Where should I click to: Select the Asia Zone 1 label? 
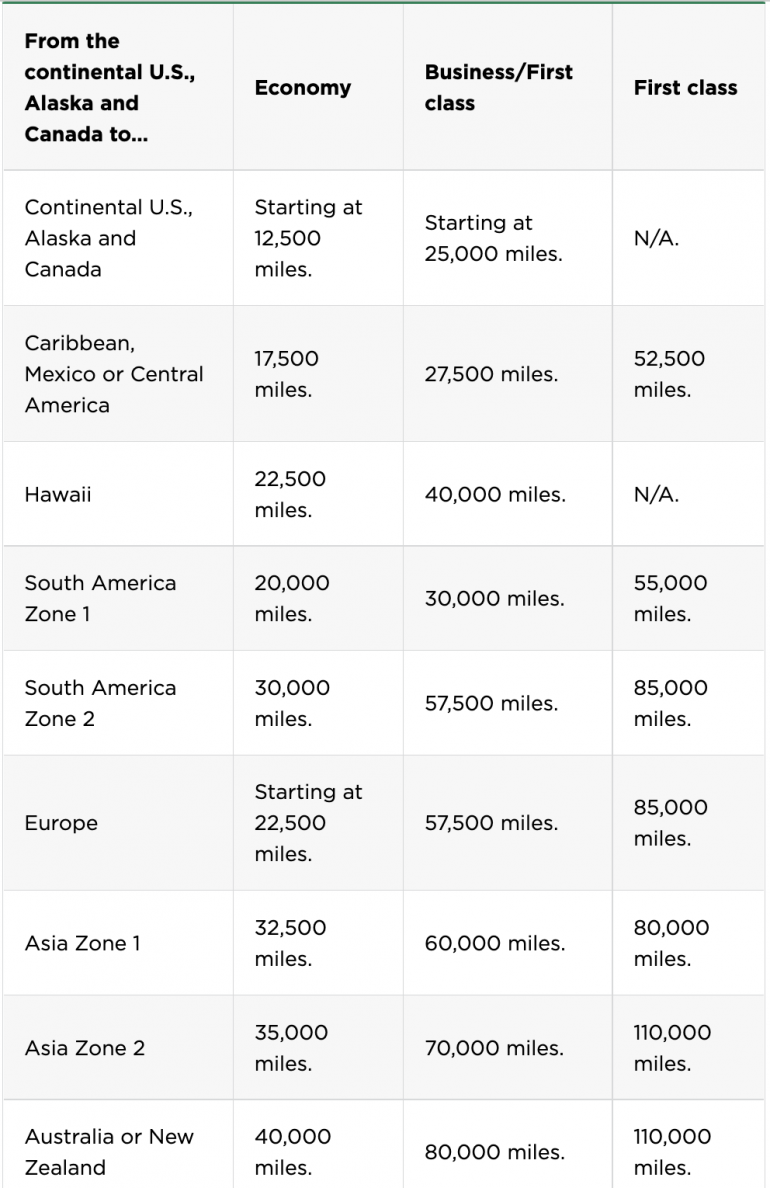point(83,943)
